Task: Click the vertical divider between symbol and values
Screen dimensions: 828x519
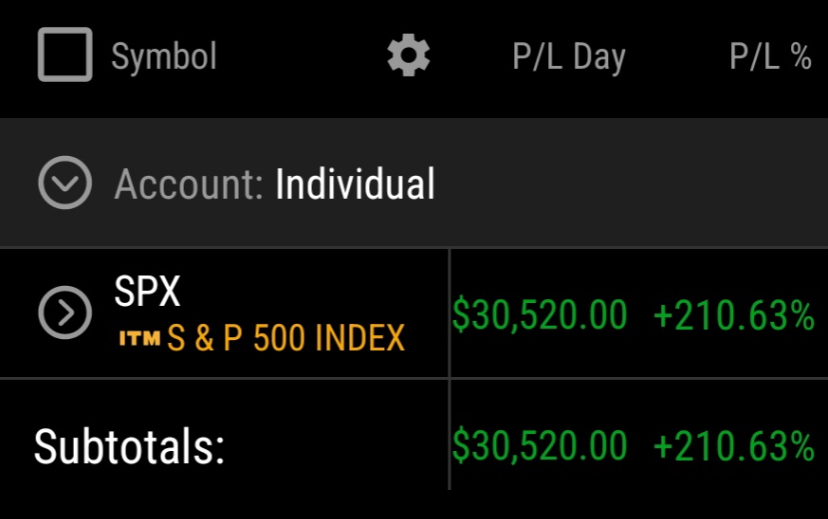Action: click(x=449, y=369)
